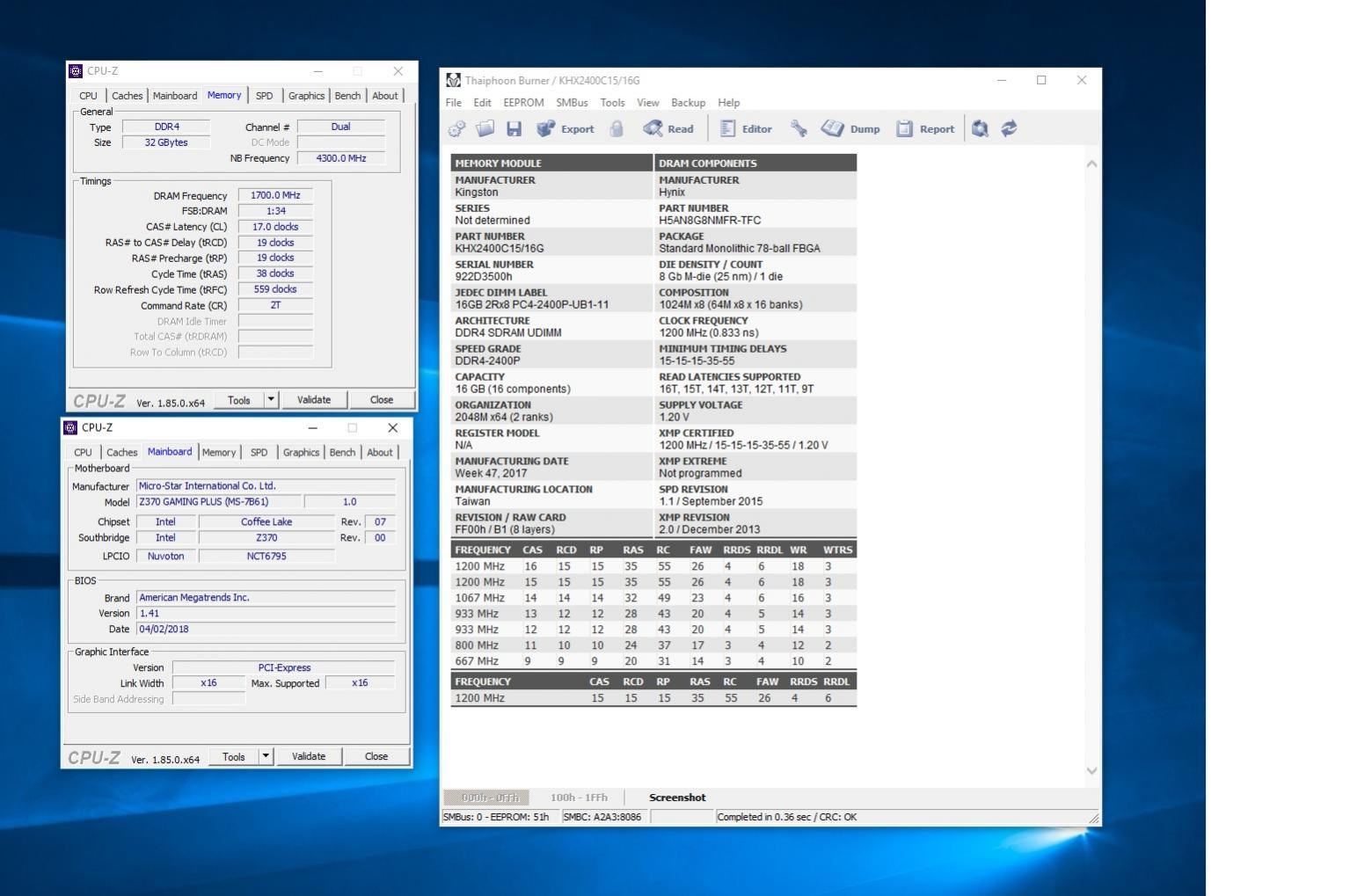Open the Tools menu in Thaiphoon Burner
The image size is (1350, 896).
[x=613, y=103]
